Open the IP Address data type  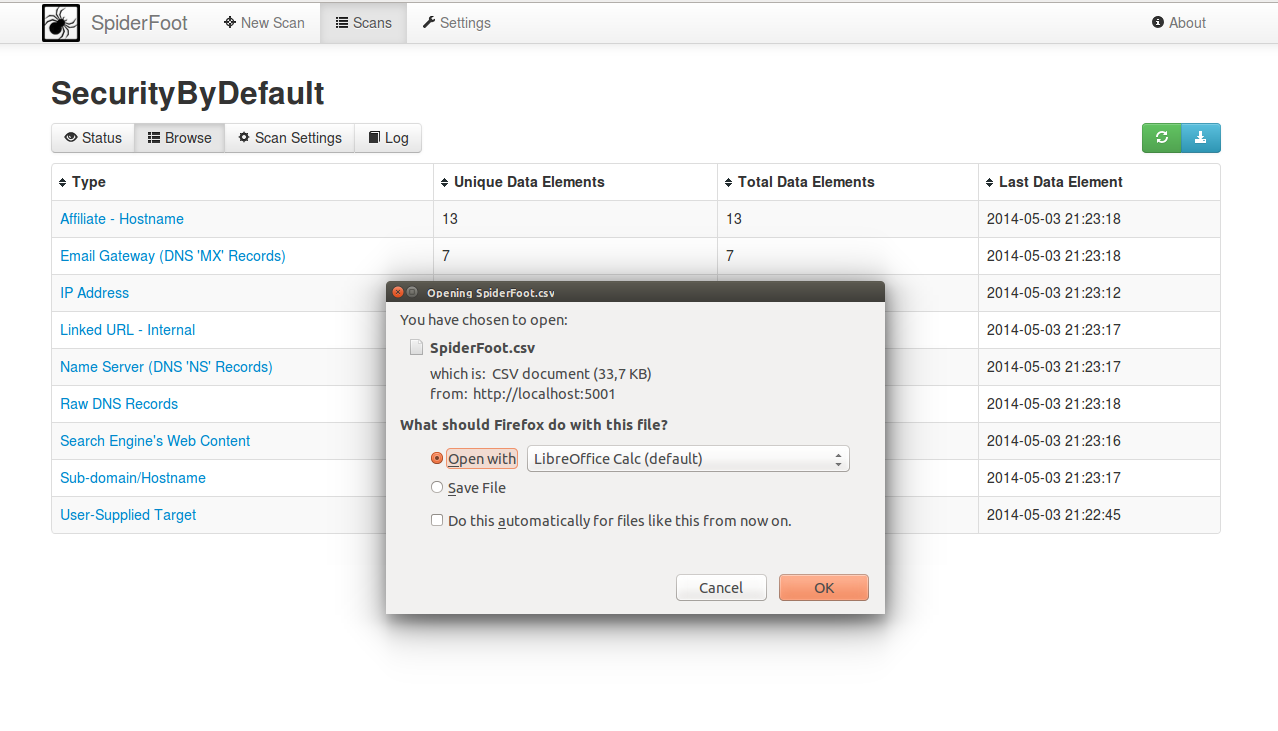(x=94, y=293)
